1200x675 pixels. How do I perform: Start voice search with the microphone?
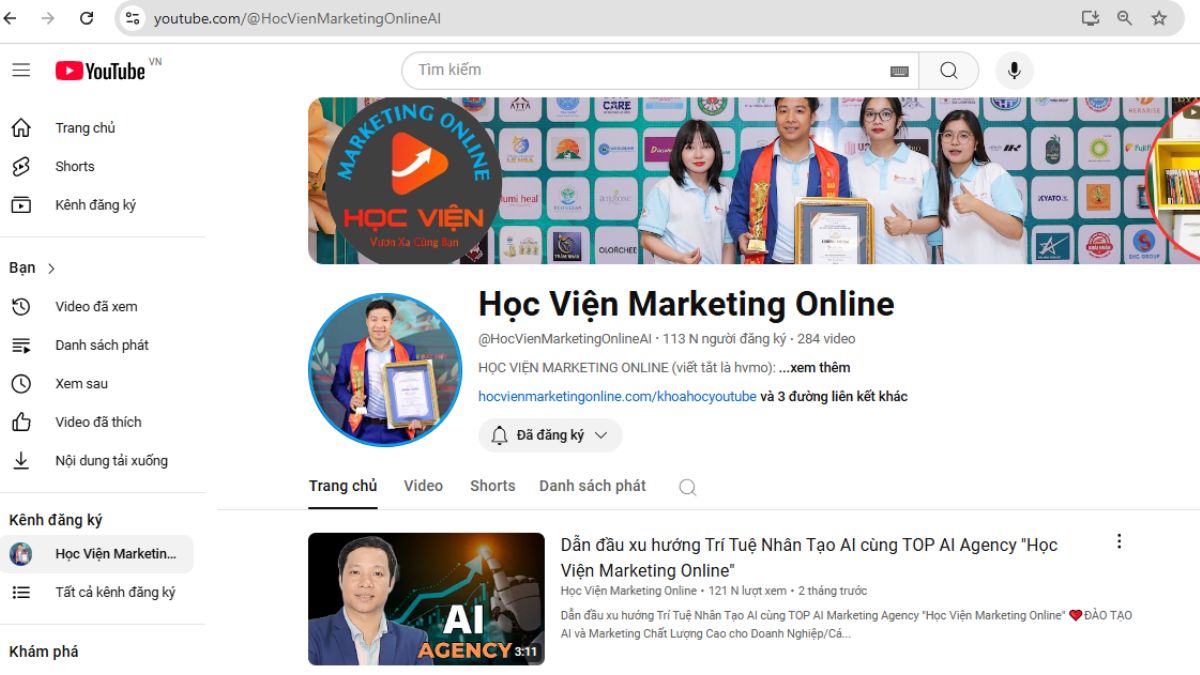click(1014, 70)
